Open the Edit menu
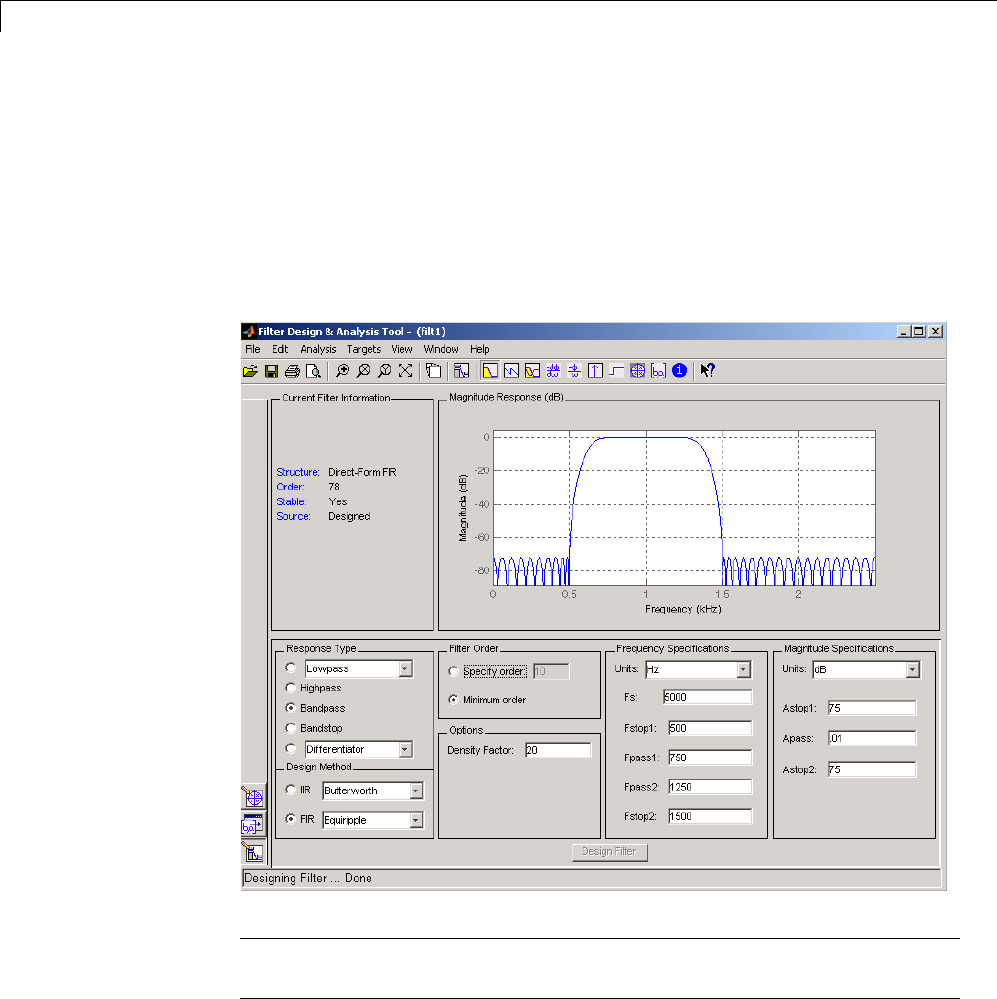This screenshot has height=999, width=997. pos(280,349)
